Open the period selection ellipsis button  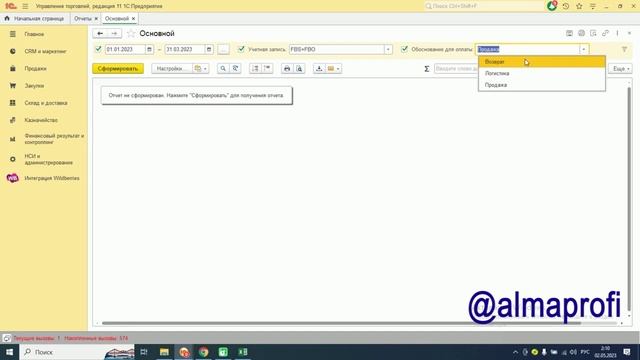coord(223,49)
